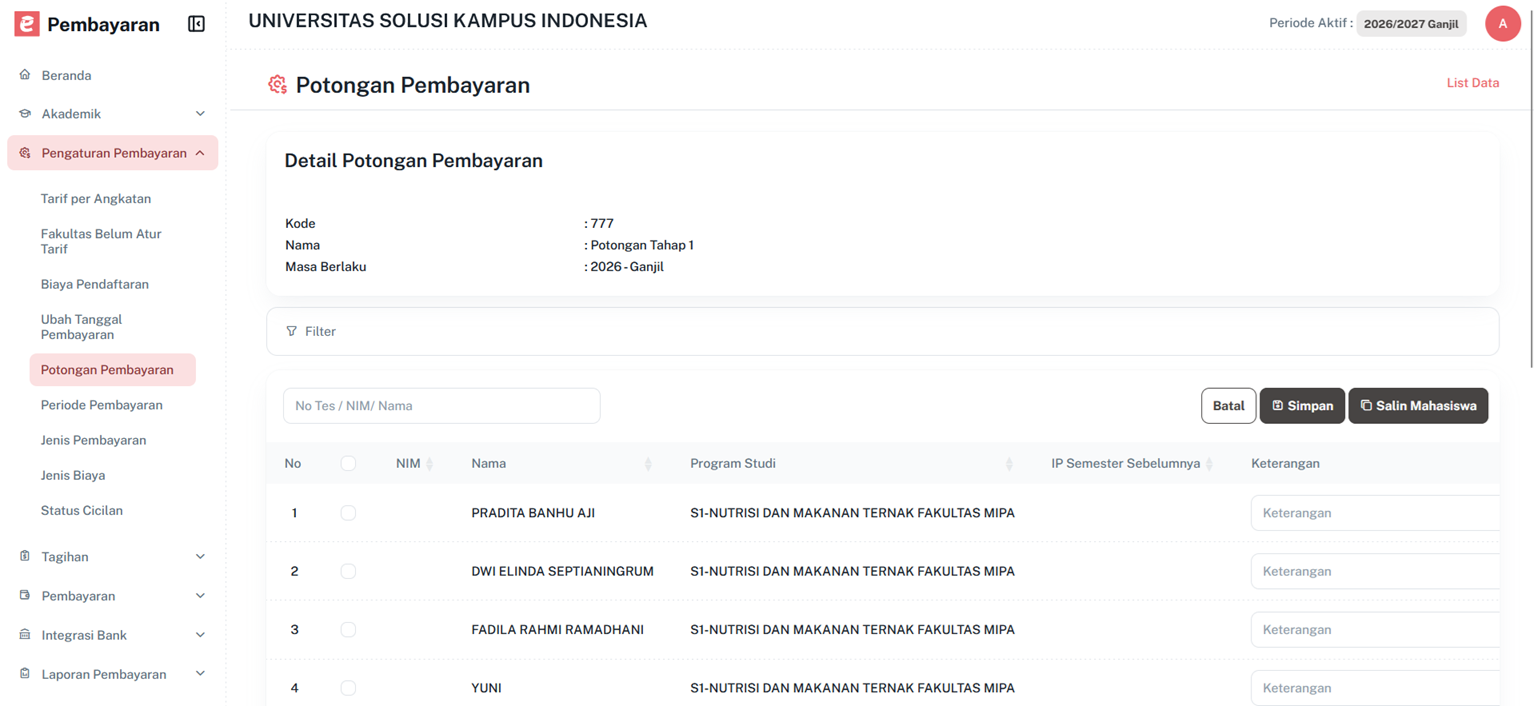
Task: Collapse the Pengaturan Pembayaran chevron
Action: (x=200, y=153)
